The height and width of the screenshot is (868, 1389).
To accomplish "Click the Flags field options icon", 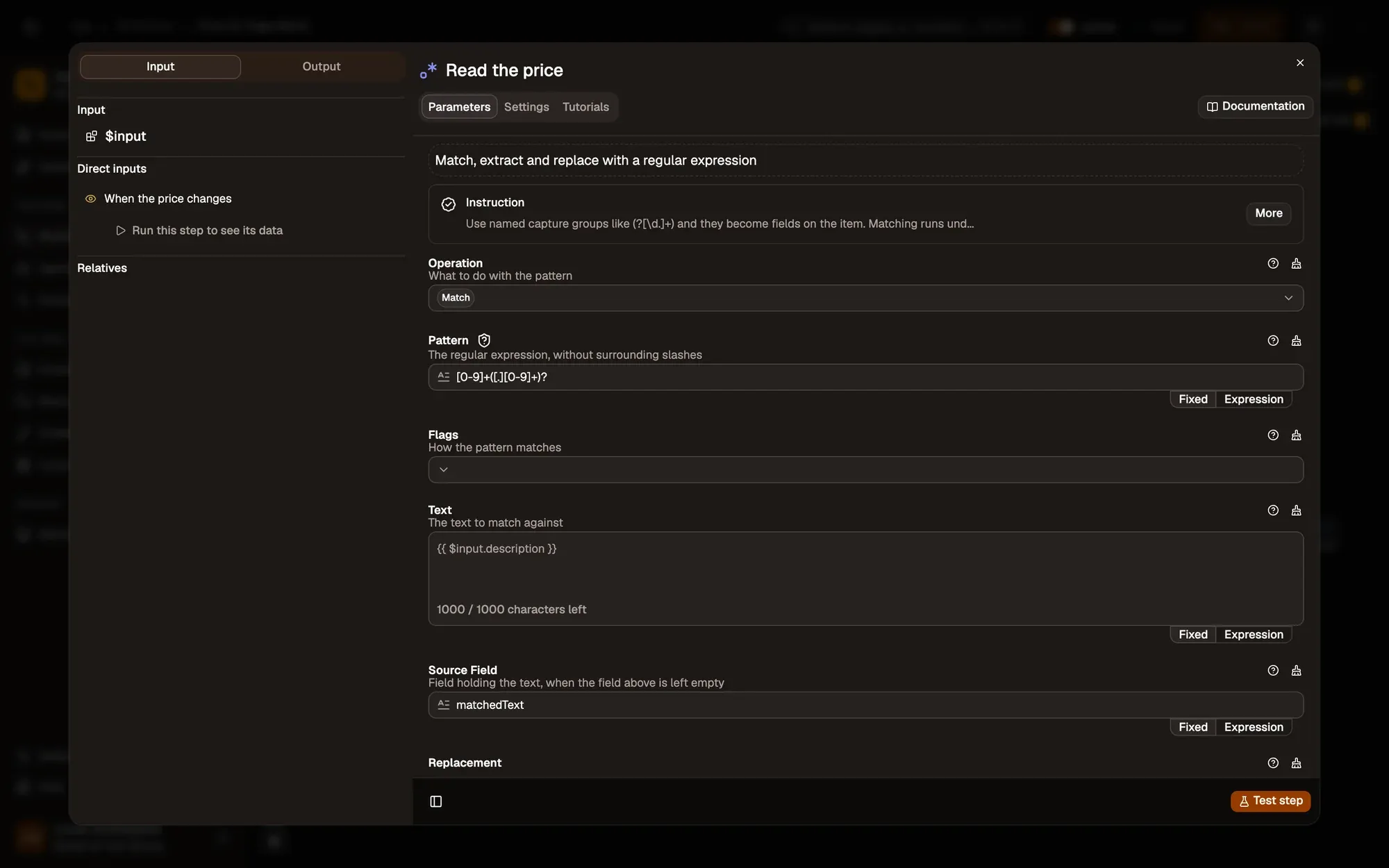I will pyautogui.click(x=1296, y=435).
